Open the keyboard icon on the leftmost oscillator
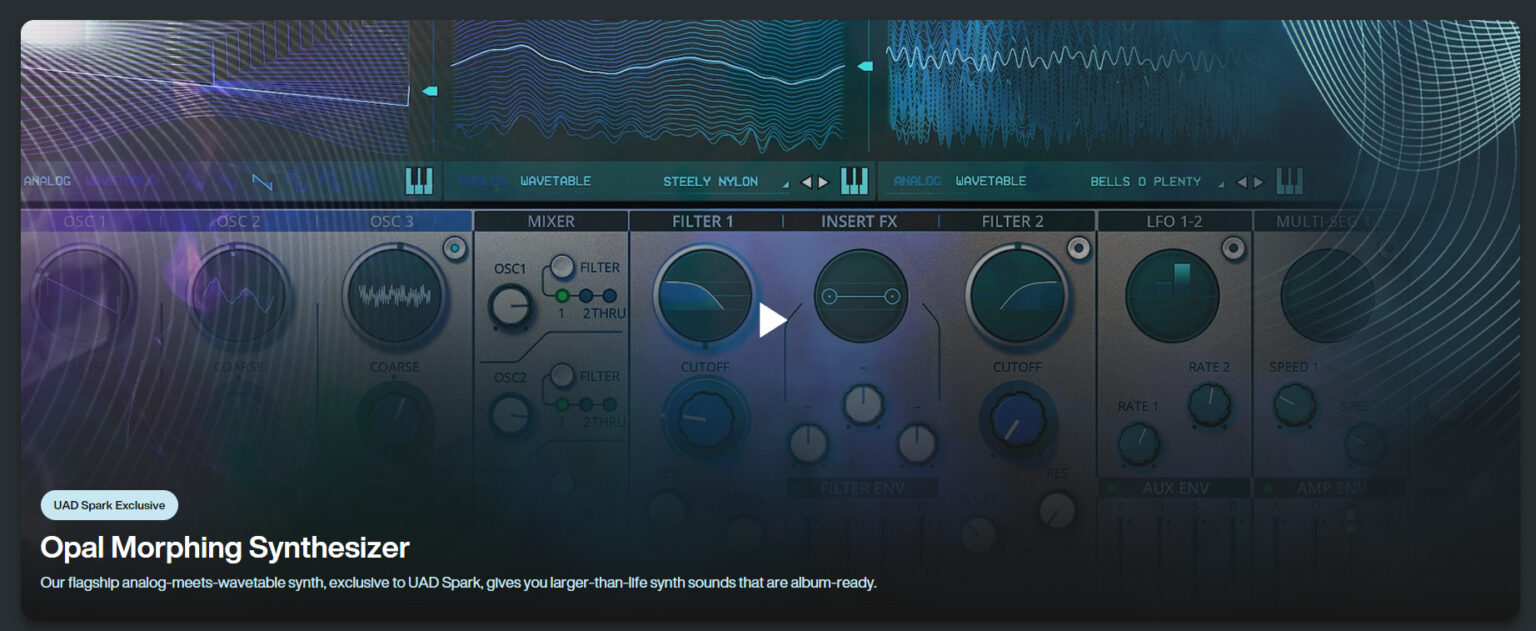1536x631 pixels. tap(420, 181)
